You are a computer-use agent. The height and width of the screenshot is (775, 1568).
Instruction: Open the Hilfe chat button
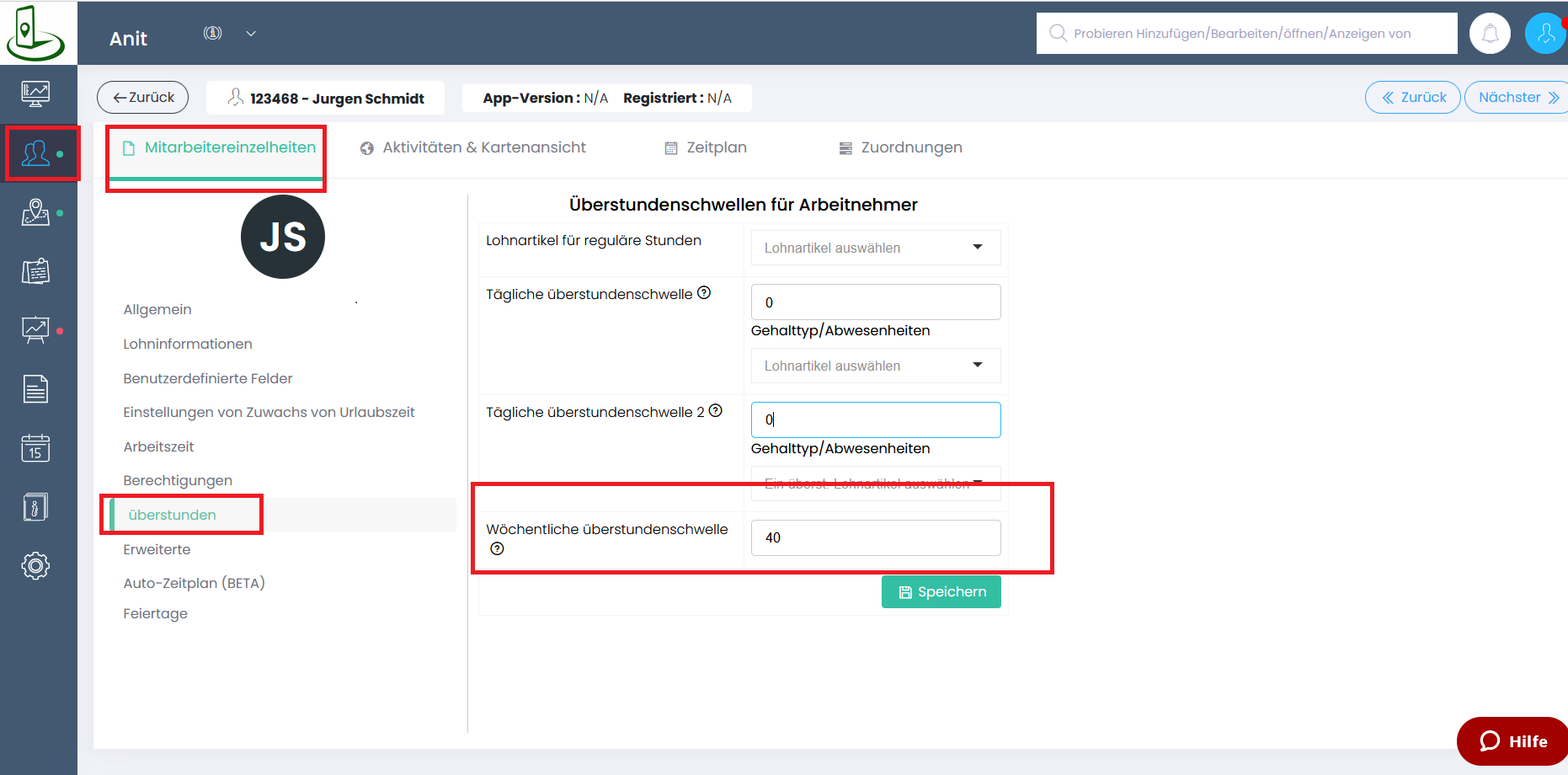(x=1513, y=741)
